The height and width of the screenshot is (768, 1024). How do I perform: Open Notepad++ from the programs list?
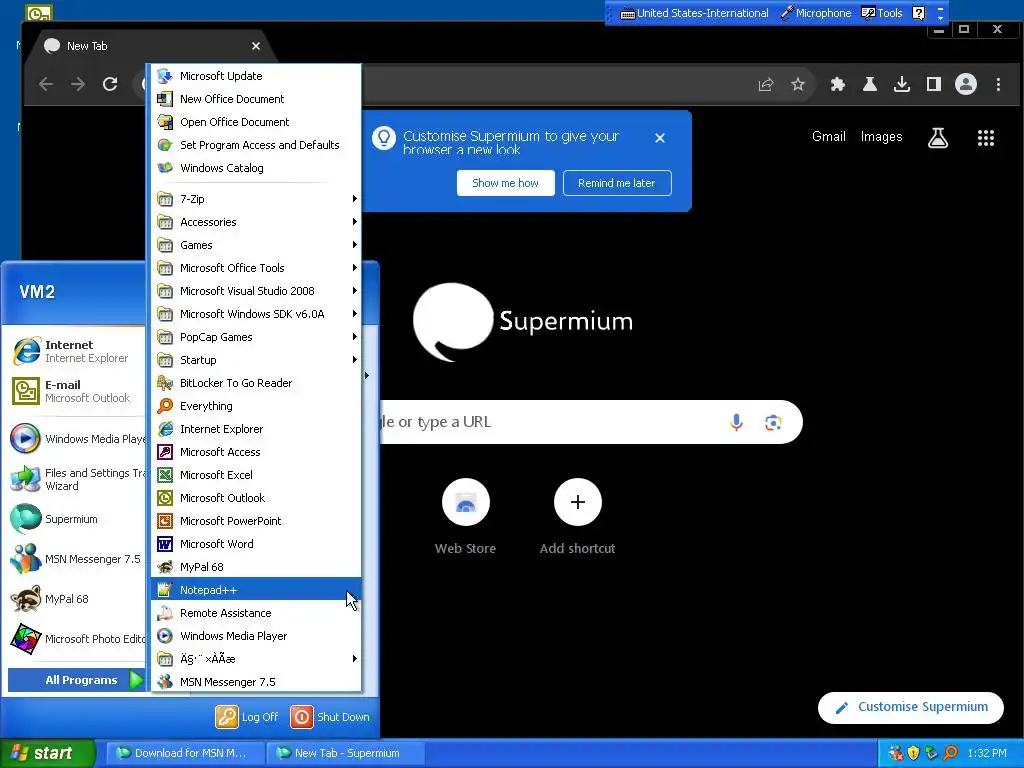256,590
